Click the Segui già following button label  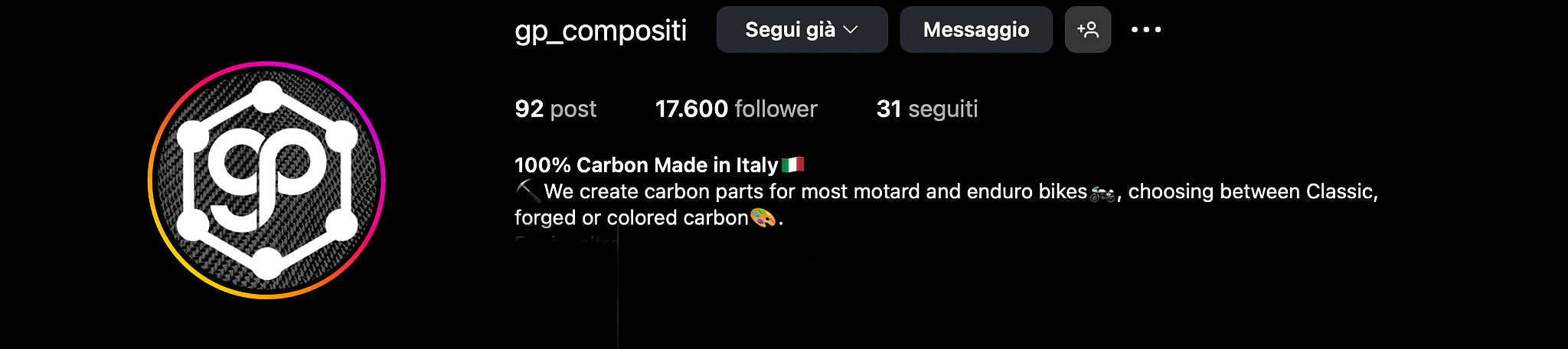point(790,30)
